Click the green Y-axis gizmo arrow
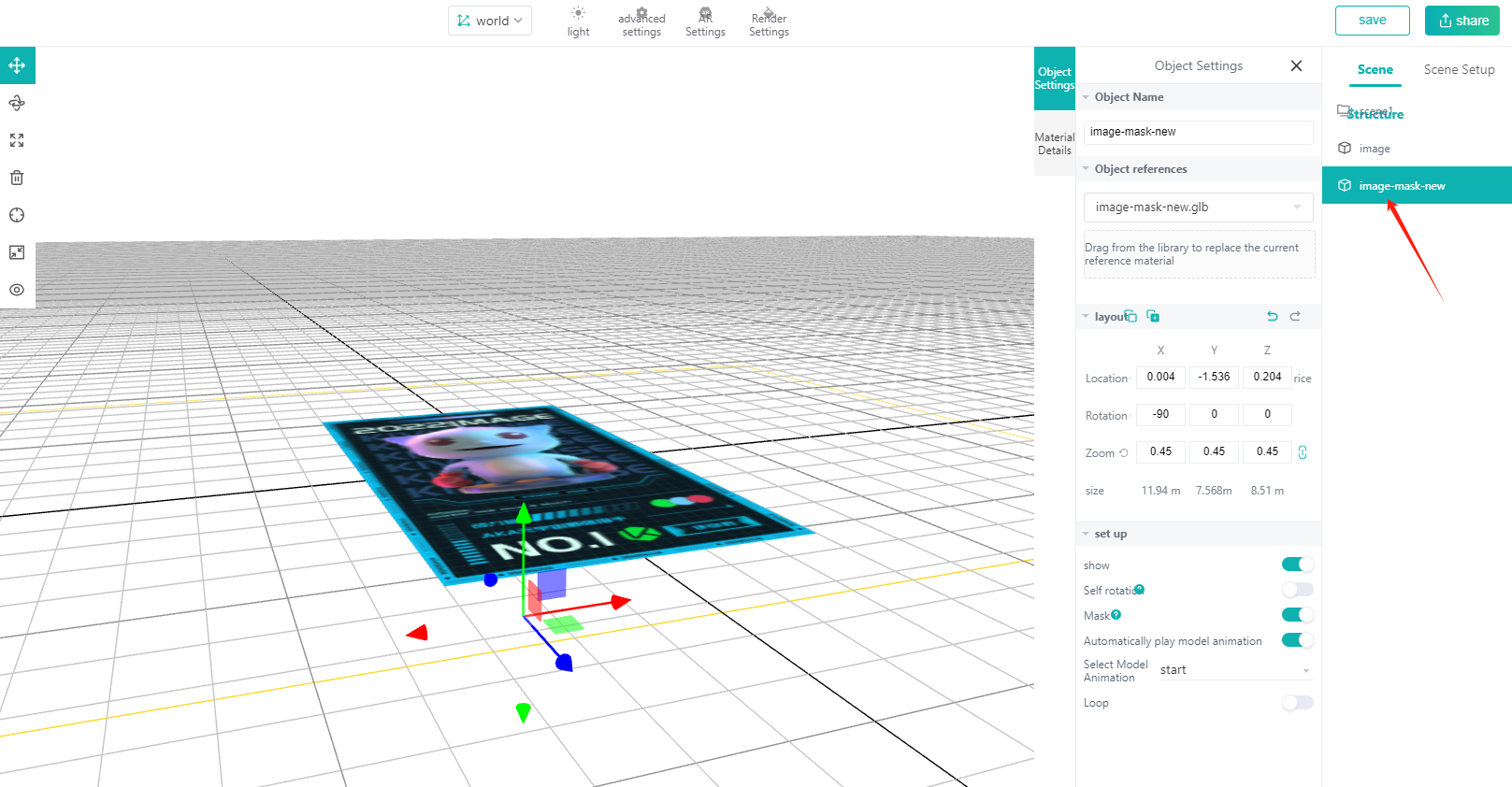Viewport: 1512px width, 787px height. click(x=524, y=513)
